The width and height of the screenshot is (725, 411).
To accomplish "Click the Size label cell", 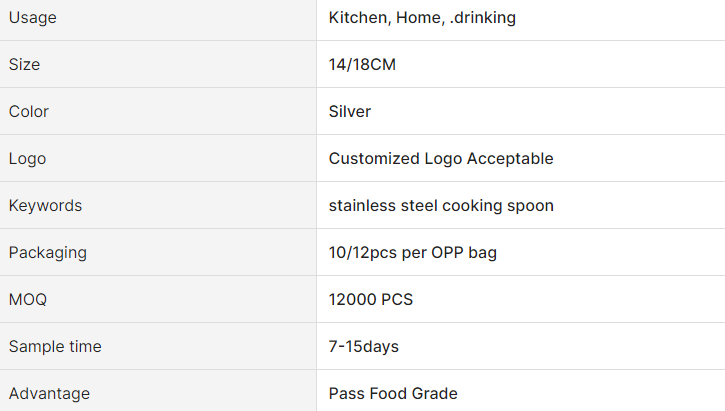I will point(25,65).
